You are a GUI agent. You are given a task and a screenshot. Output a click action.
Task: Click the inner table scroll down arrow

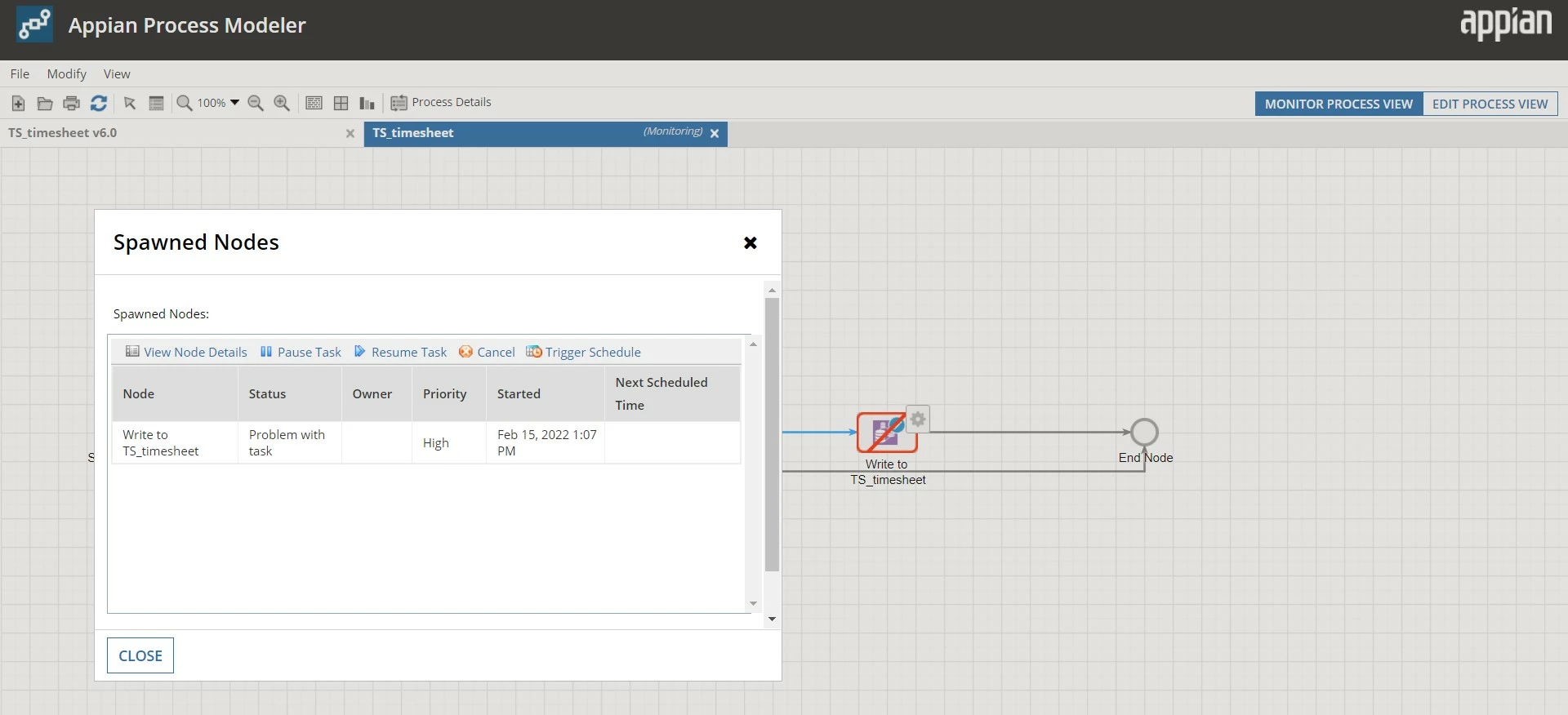click(753, 604)
